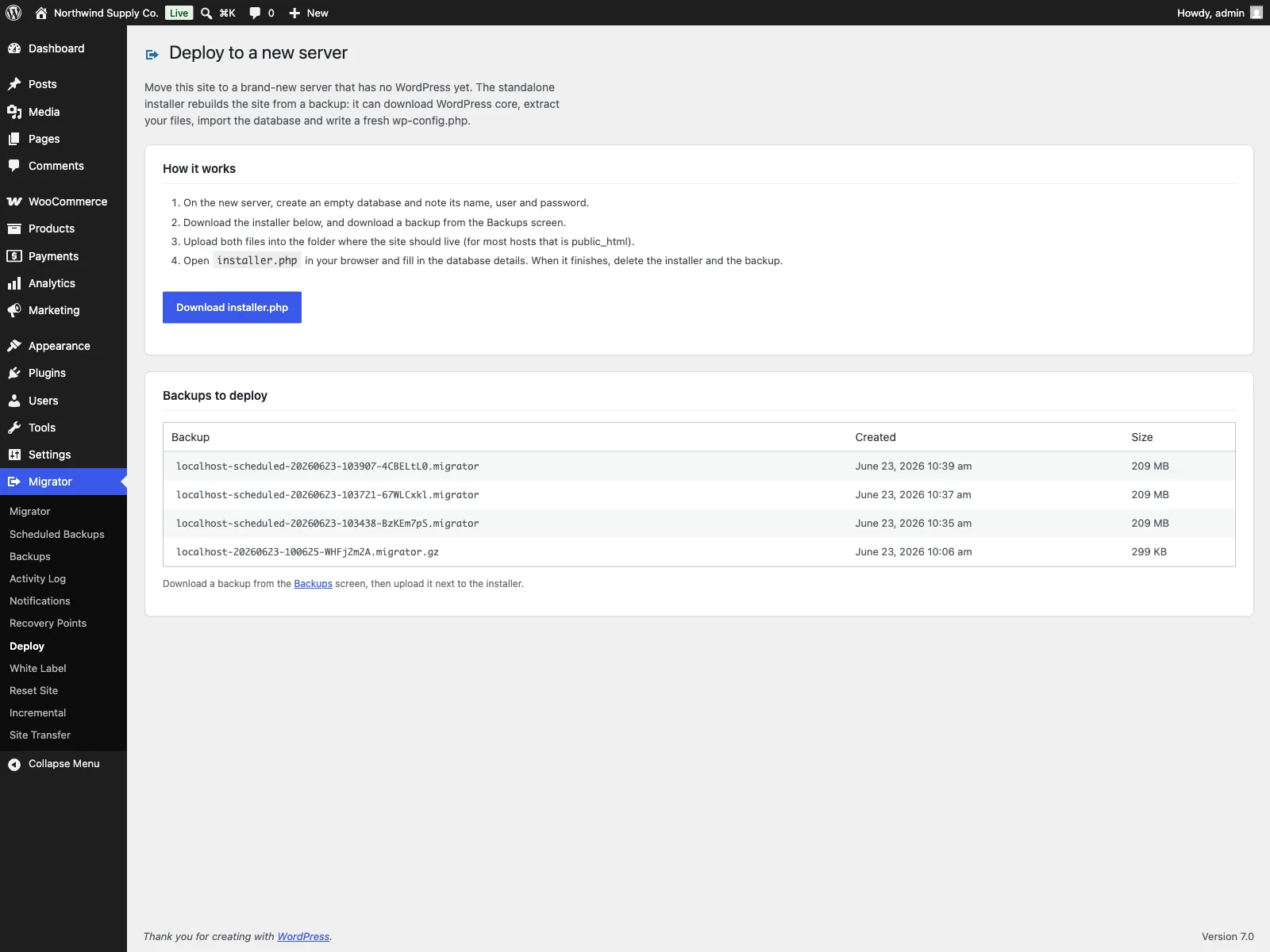The width and height of the screenshot is (1270, 952).
Task: Click the Users person icon
Action: (14, 401)
